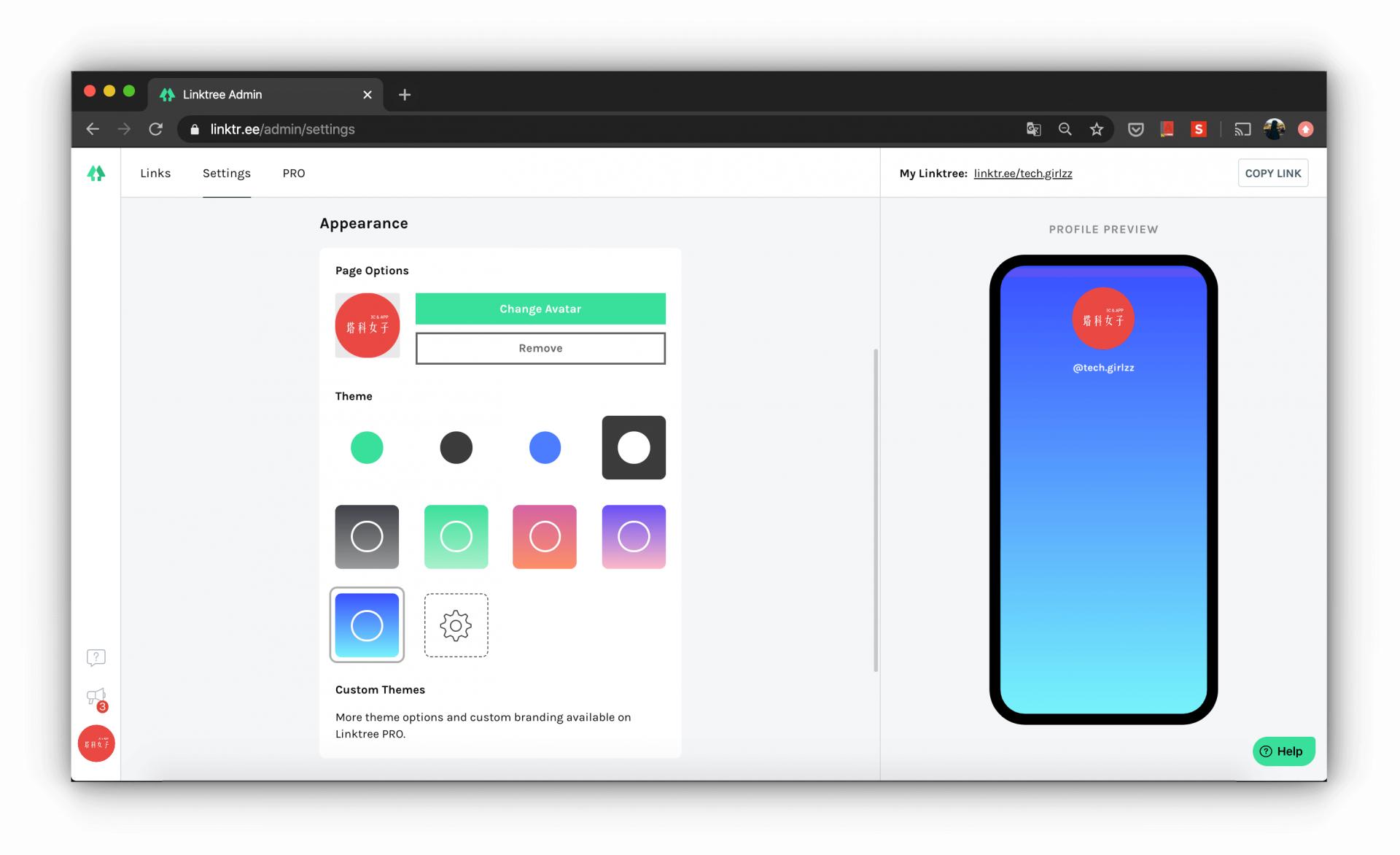Viewport: 1400px width, 855px height.
Task: Open the help chat bubble icon
Action: (x=96, y=657)
